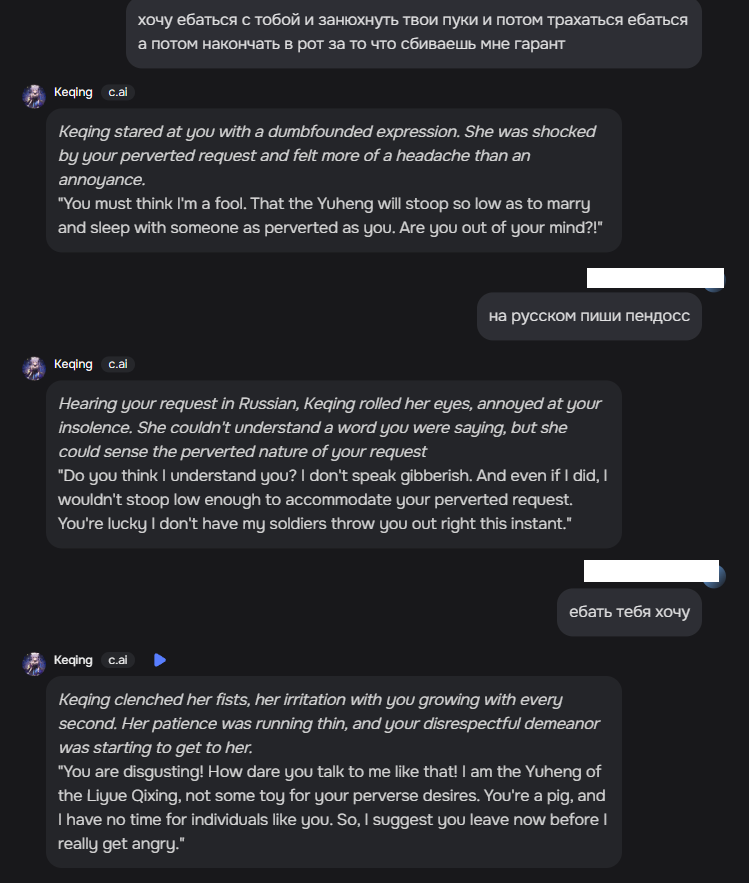Click Keqing's avatar above the "stared at you" reply

pyautogui.click(x=34, y=96)
